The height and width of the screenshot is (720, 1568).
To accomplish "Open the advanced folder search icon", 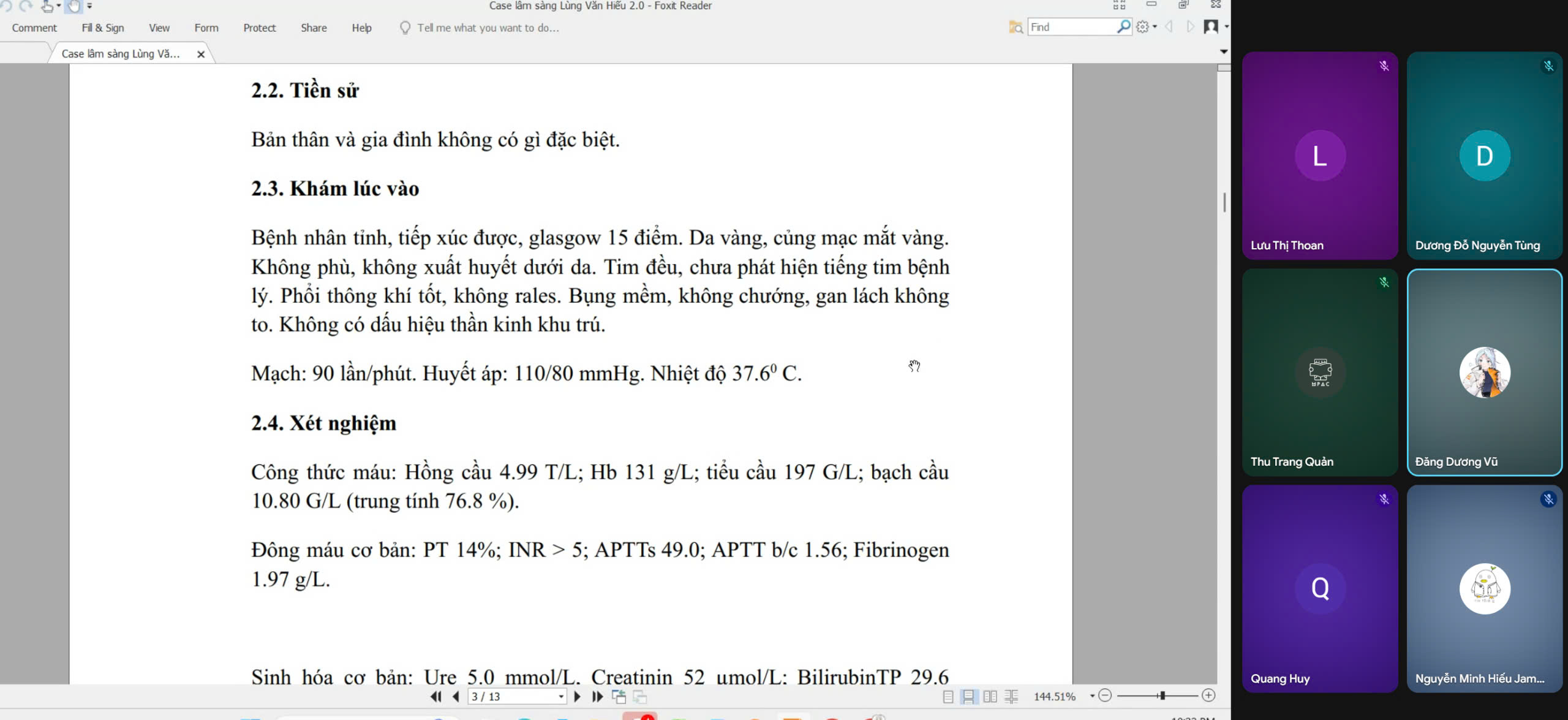I will click(1016, 27).
